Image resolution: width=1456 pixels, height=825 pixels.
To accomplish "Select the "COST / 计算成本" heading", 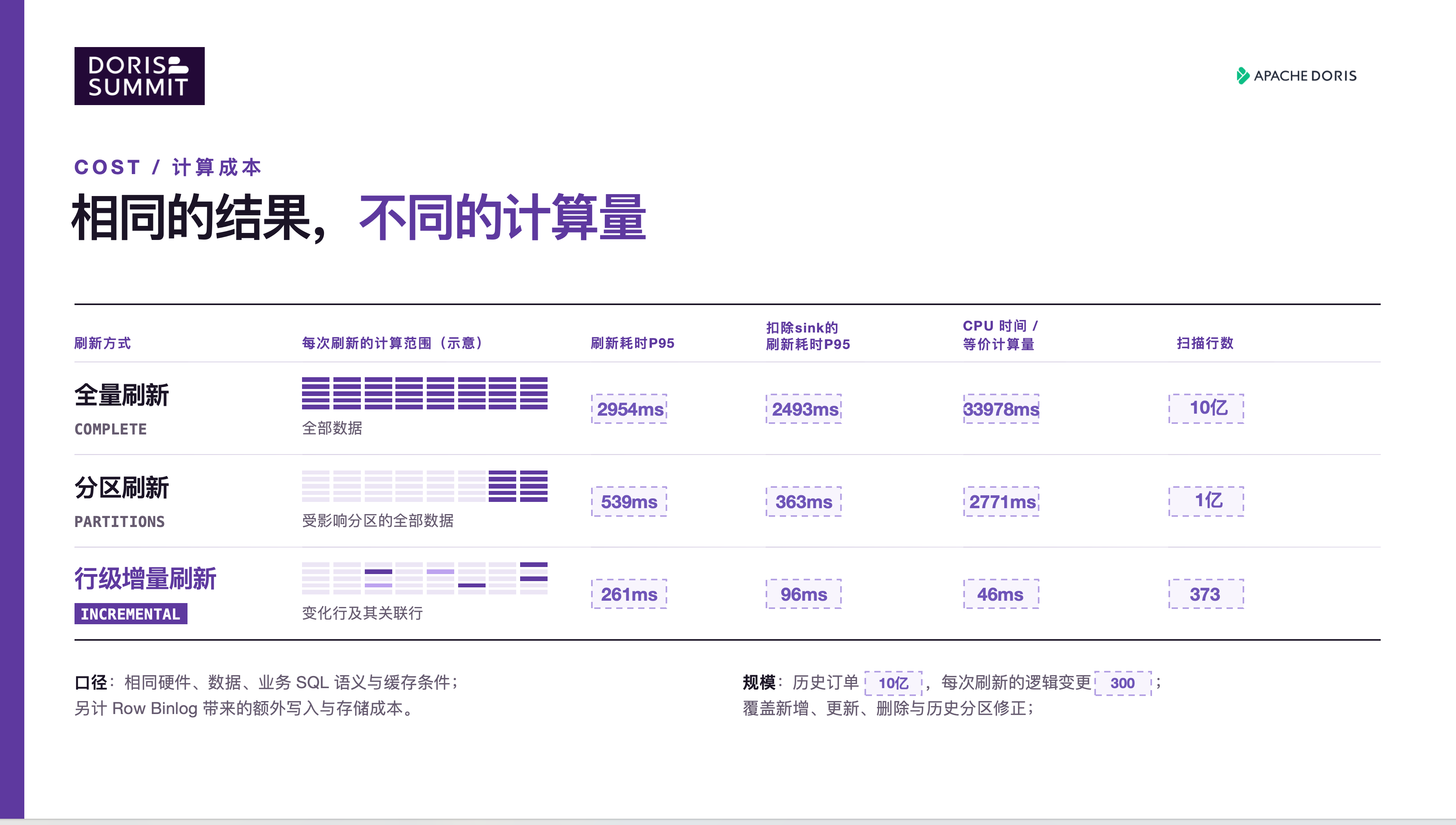I will (168, 167).
